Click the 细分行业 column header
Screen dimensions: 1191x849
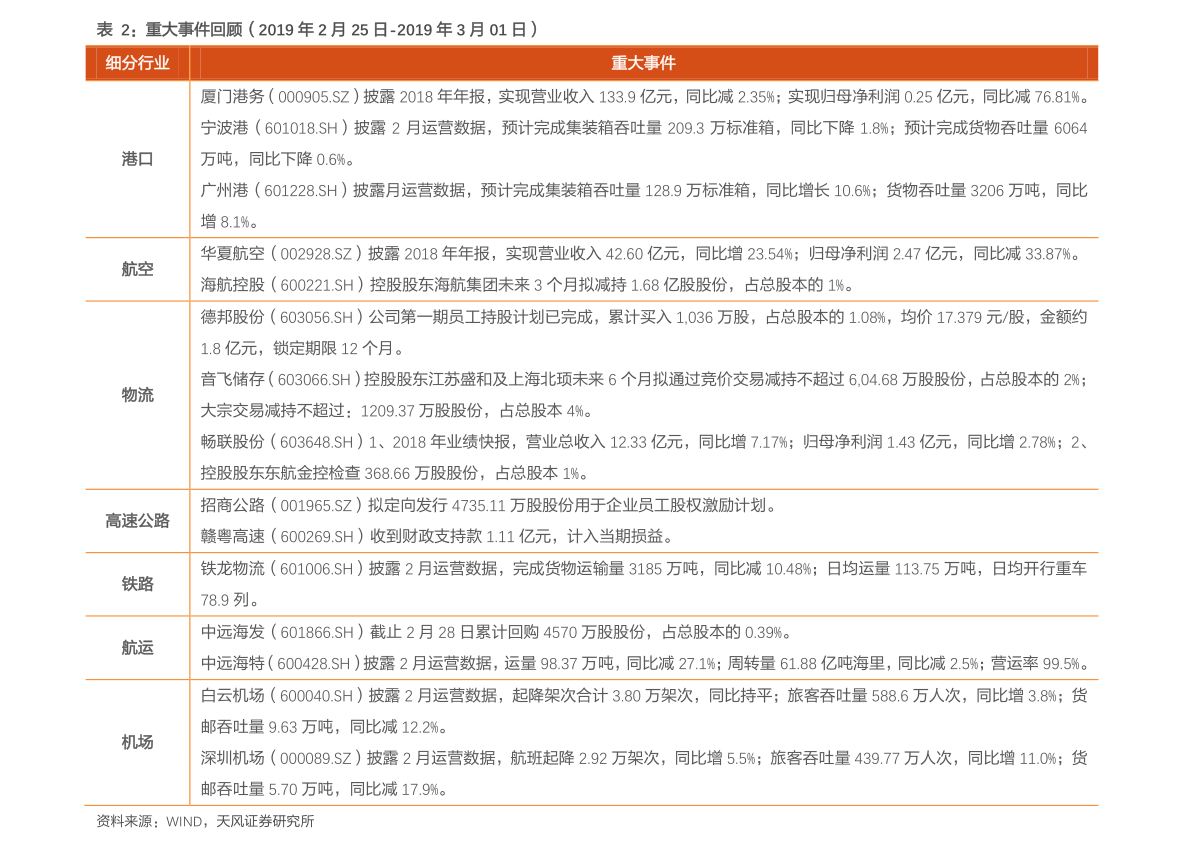click(137, 63)
